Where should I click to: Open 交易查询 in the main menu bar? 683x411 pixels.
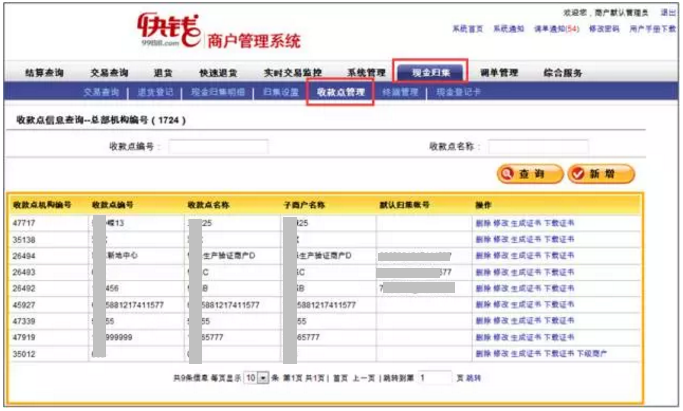tap(109, 73)
